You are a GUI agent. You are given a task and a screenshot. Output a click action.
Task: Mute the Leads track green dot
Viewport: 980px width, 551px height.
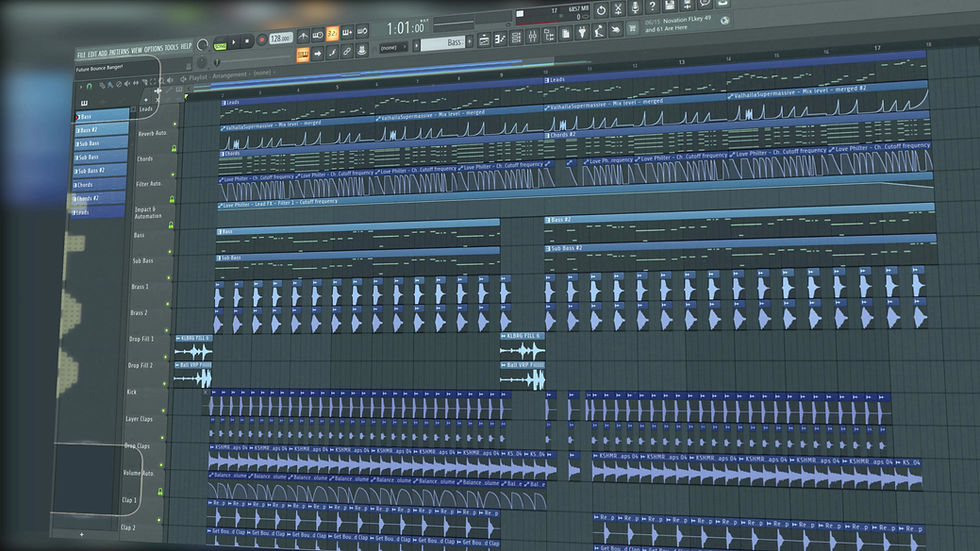(175, 124)
